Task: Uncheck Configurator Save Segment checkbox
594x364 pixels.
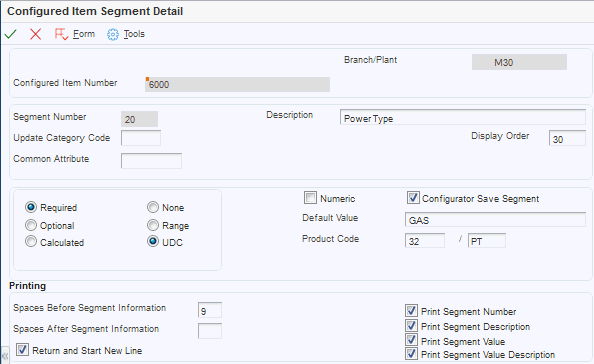Action: 413,198
